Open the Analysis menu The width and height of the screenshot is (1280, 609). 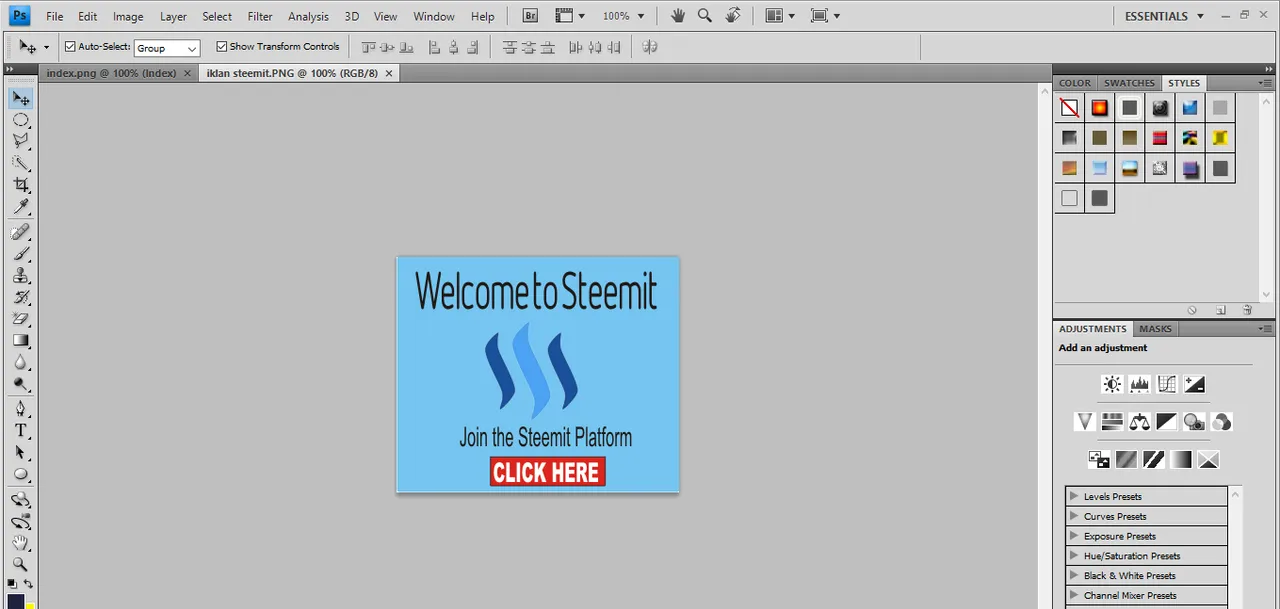(308, 16)
